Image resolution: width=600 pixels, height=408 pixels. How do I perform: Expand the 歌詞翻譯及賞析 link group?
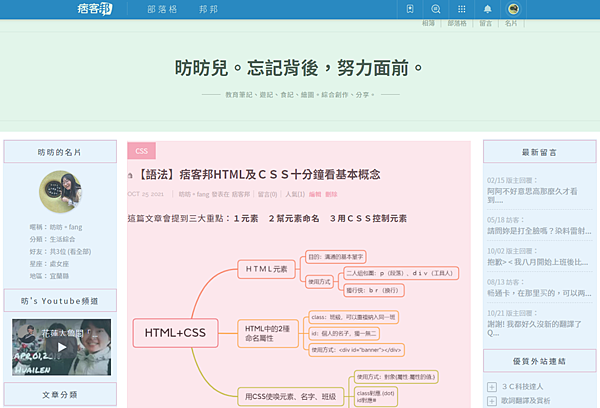pos(492,401)
